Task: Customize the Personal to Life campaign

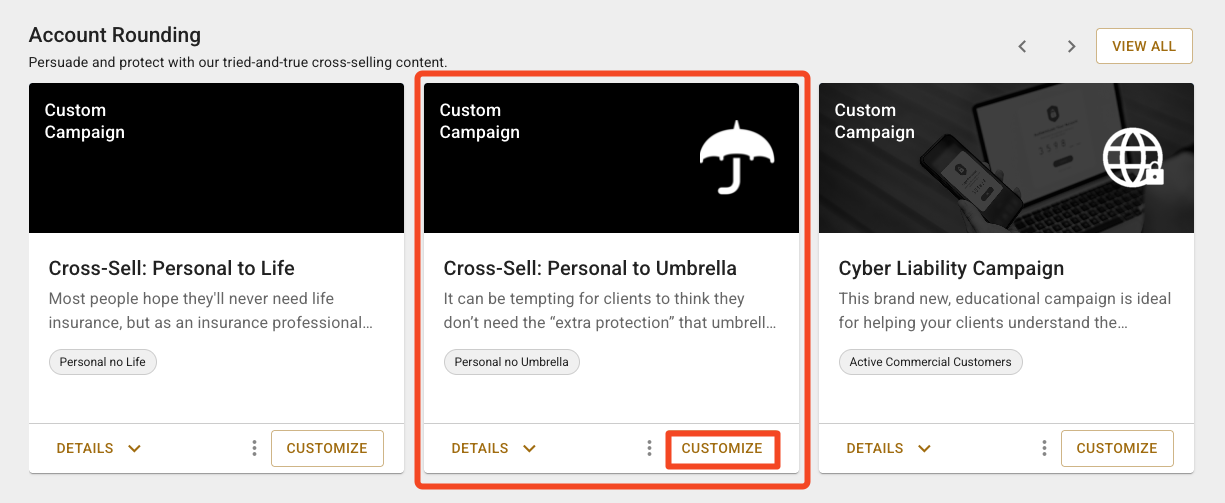Action: click(x=327, y=448)
